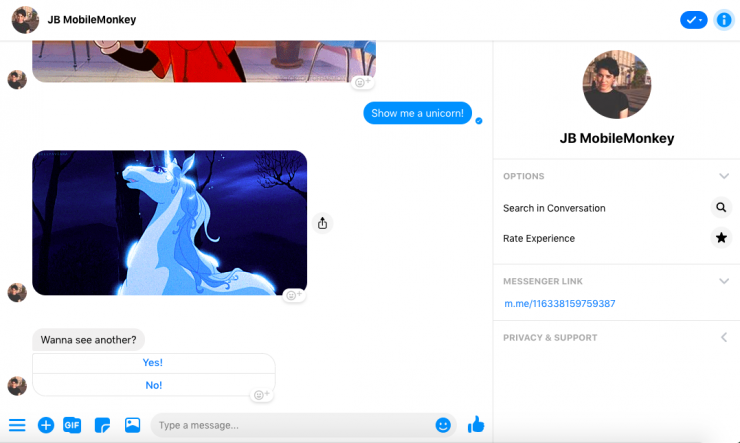The width and height of the screenshot is (740, 443).
Task: Toggle the conversation info panel
Action: point(723,20)
